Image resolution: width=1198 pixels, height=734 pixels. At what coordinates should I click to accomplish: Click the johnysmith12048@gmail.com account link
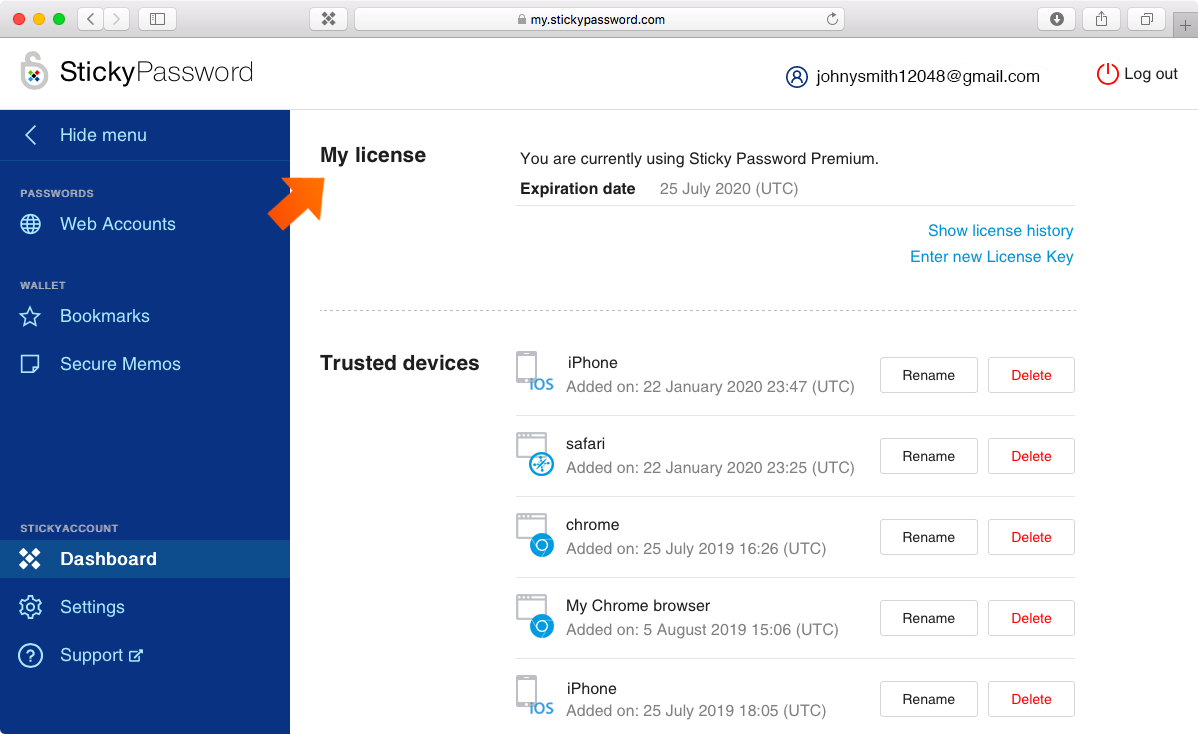point(928,76)
